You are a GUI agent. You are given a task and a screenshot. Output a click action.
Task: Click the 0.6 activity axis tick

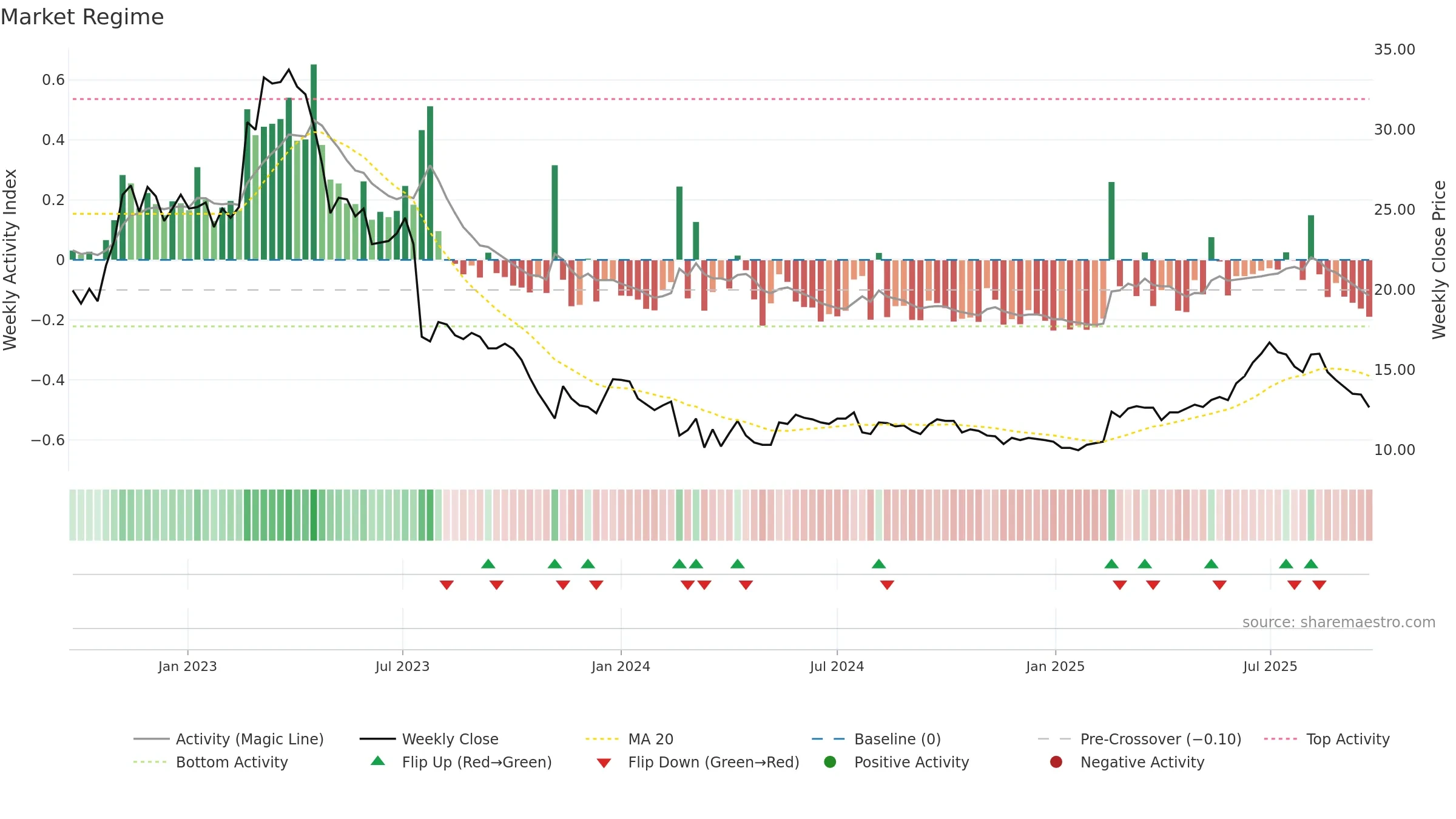point(53,80)
